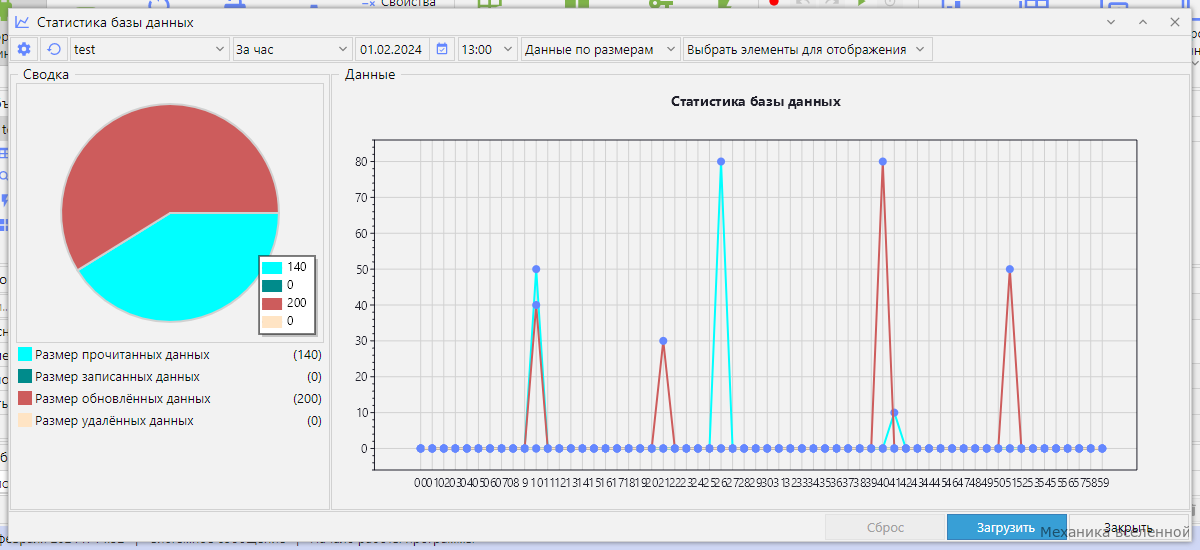The height and width of the screenshot is (550, 1200).
Task: Click the teal swatch for 'Размер записанных данных'
Action: pos(25,377)
